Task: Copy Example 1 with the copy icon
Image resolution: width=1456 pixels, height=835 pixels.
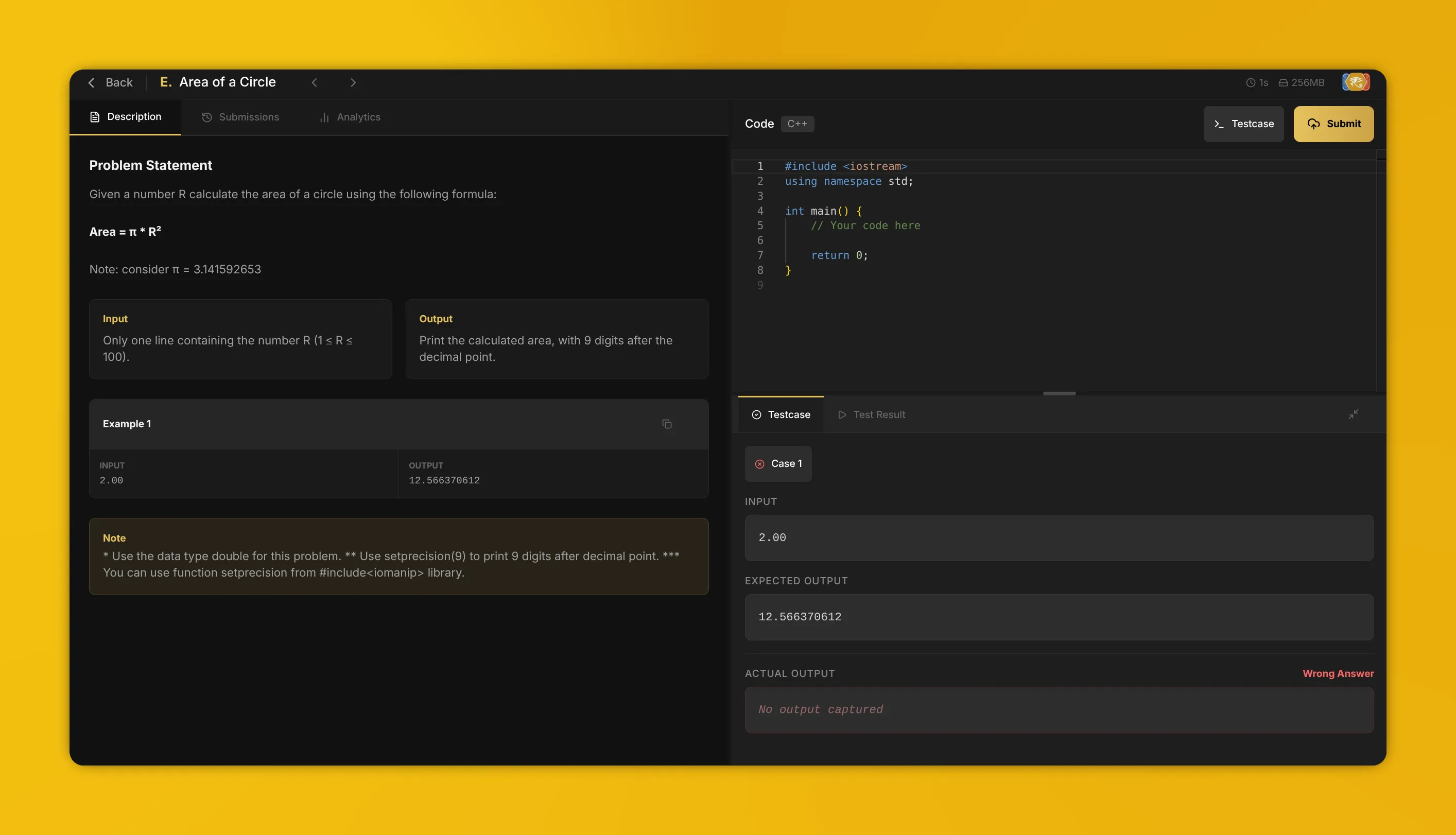Action: click(x=667, y=424)
